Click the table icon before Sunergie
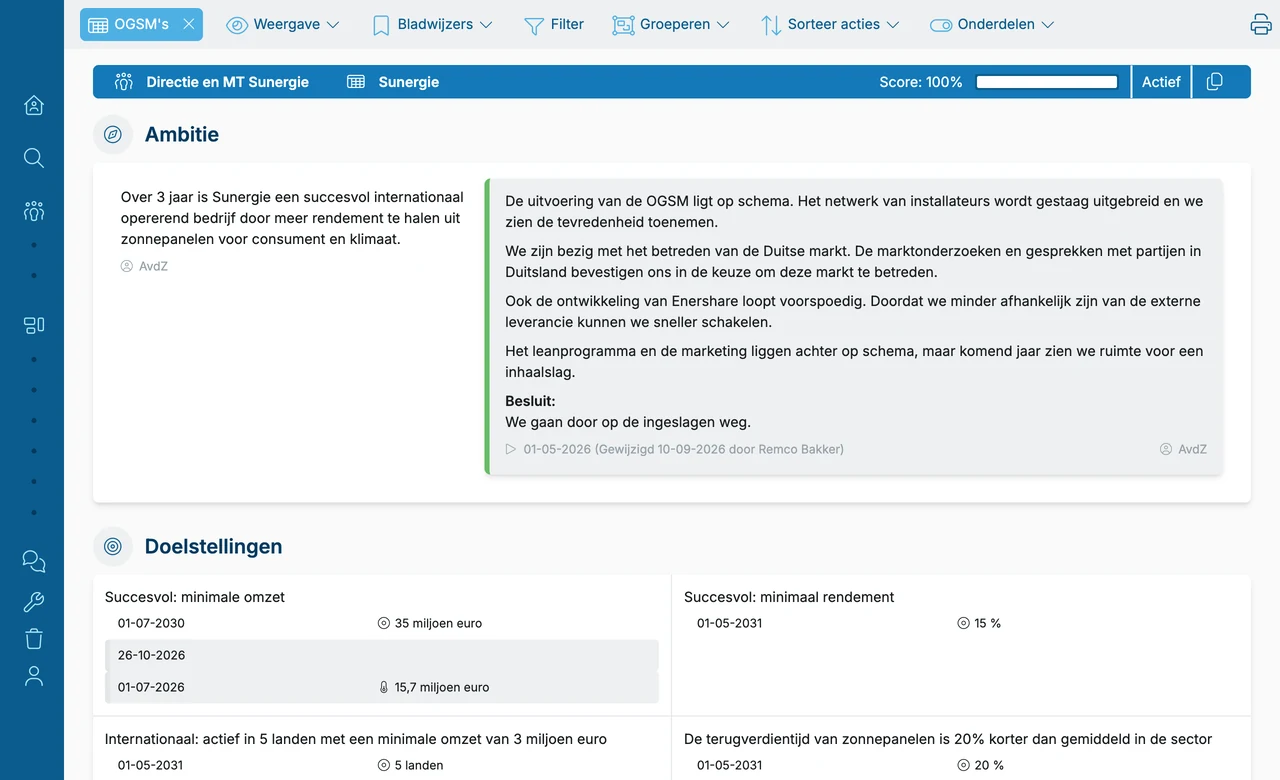1280x780 pixels. point(356,82)
